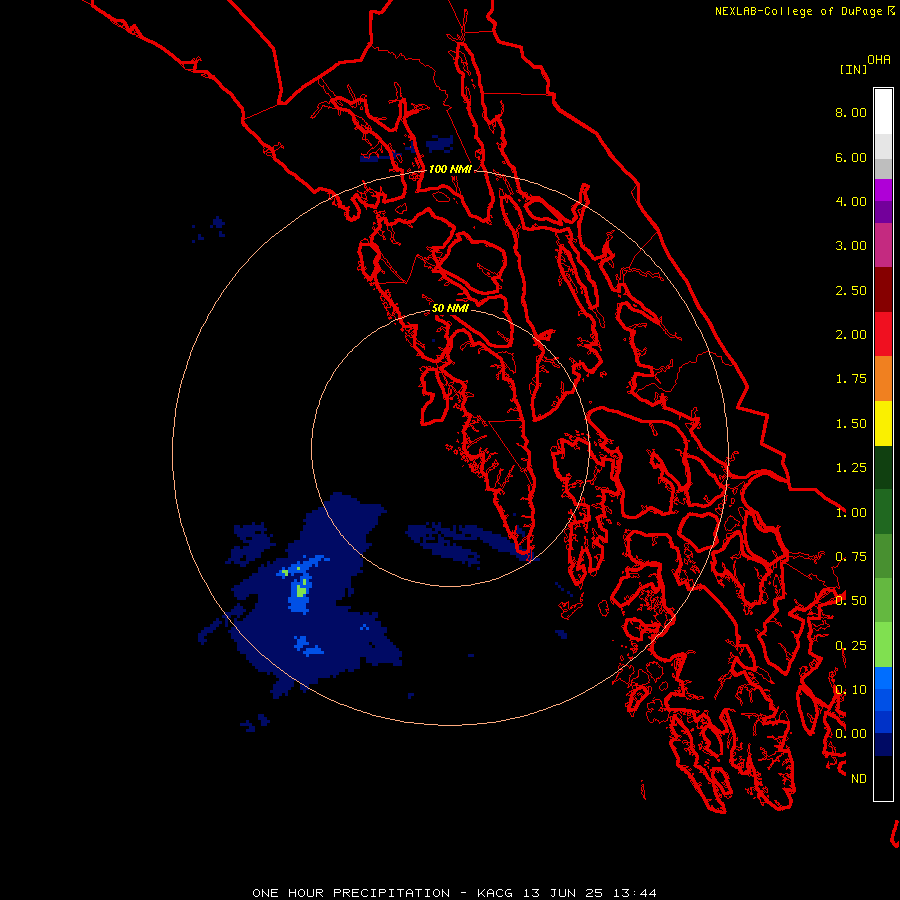
Task: Click the '4.00' legend value
Action: click(851, 201)
